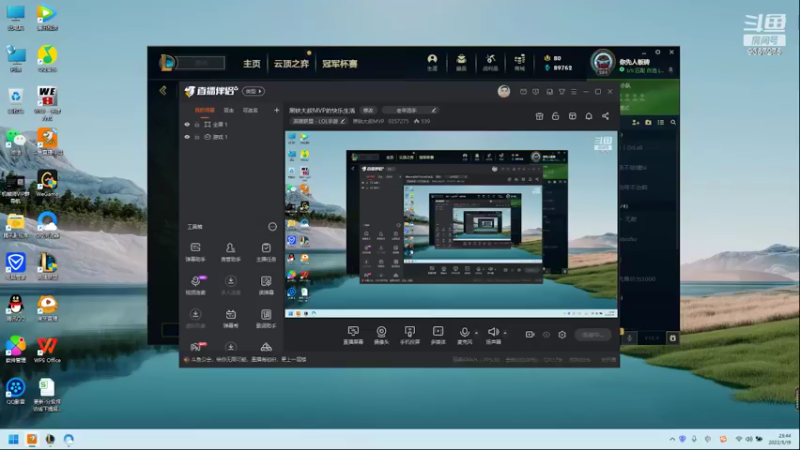The height and width of the screenshot is (450, 800).
Task: Start recording with camcorder icon
Action: point(530,335)
